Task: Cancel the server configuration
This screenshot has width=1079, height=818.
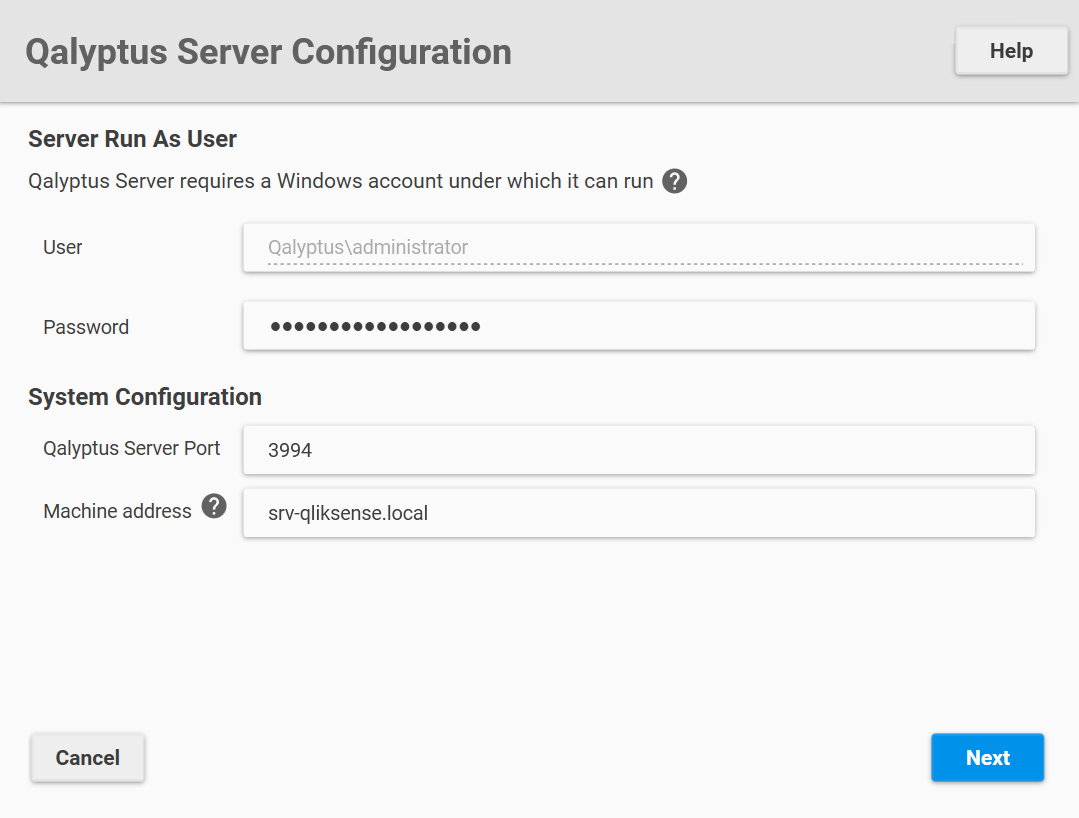Action: tap(87, 757)
